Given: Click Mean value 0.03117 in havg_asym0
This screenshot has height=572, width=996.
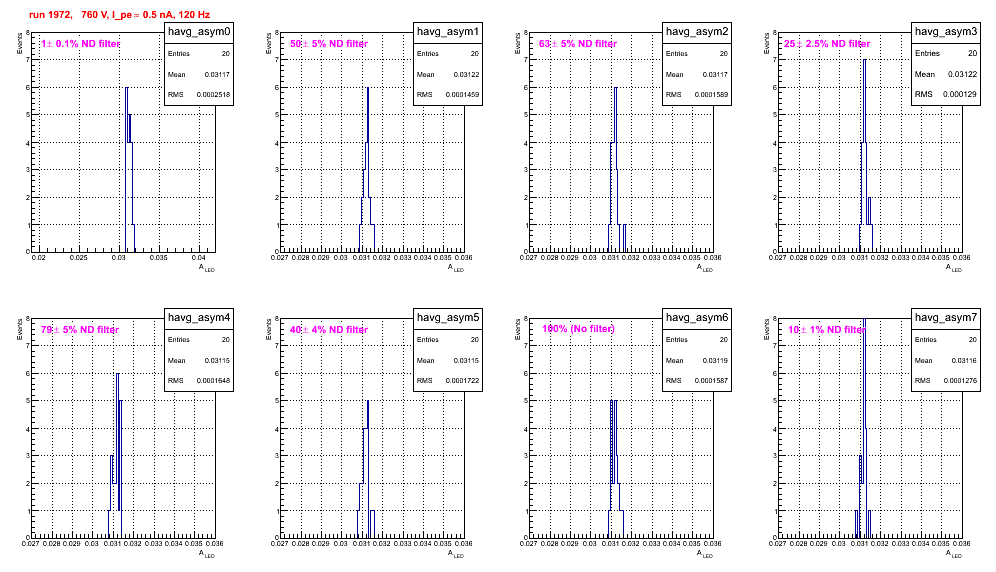Looking at the screenshot, I should coord(217,74).
